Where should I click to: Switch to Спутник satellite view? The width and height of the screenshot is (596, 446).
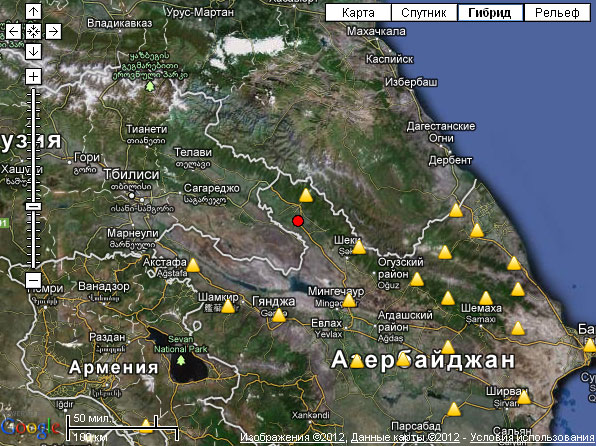424,13
